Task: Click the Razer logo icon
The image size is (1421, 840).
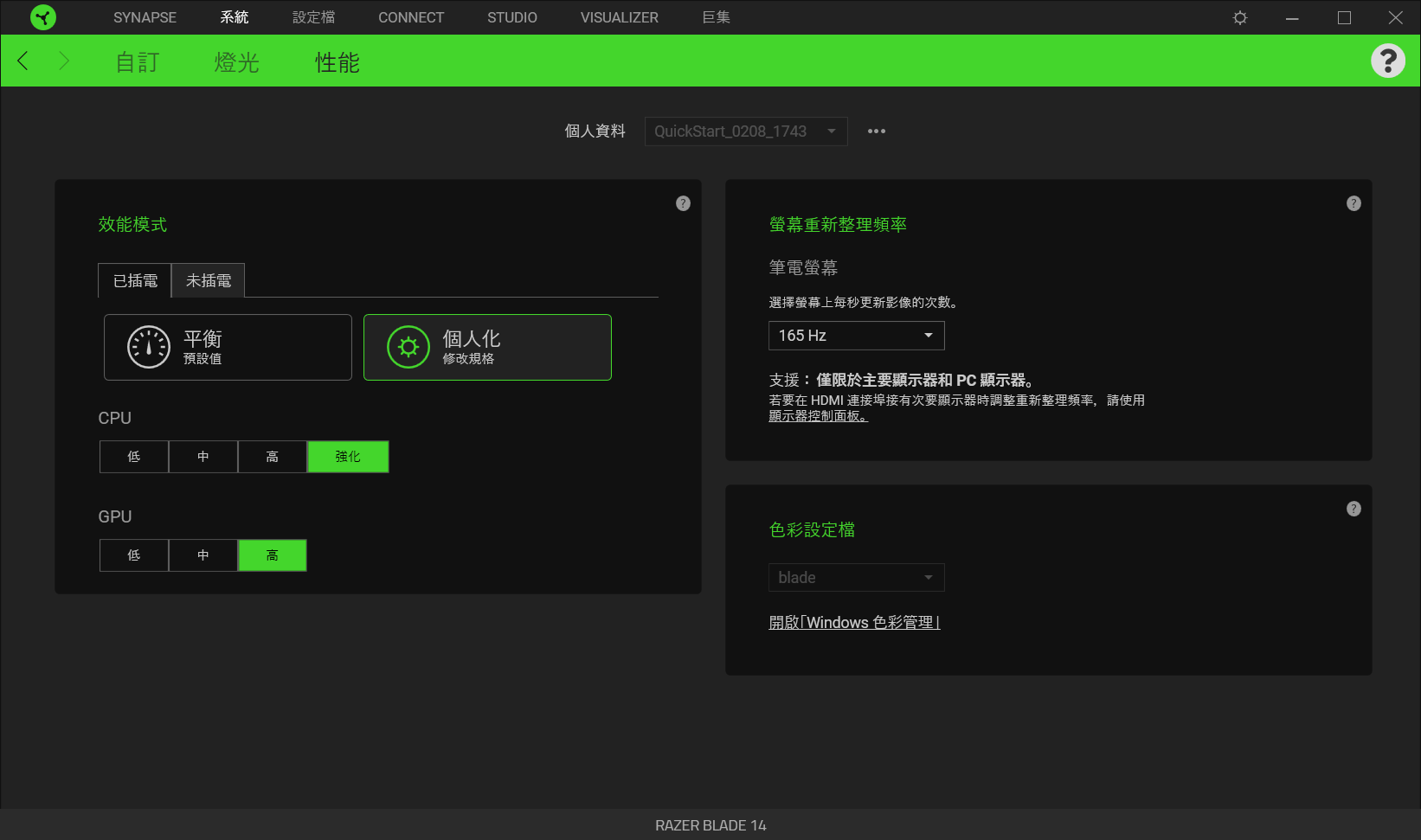Action: 42,17
